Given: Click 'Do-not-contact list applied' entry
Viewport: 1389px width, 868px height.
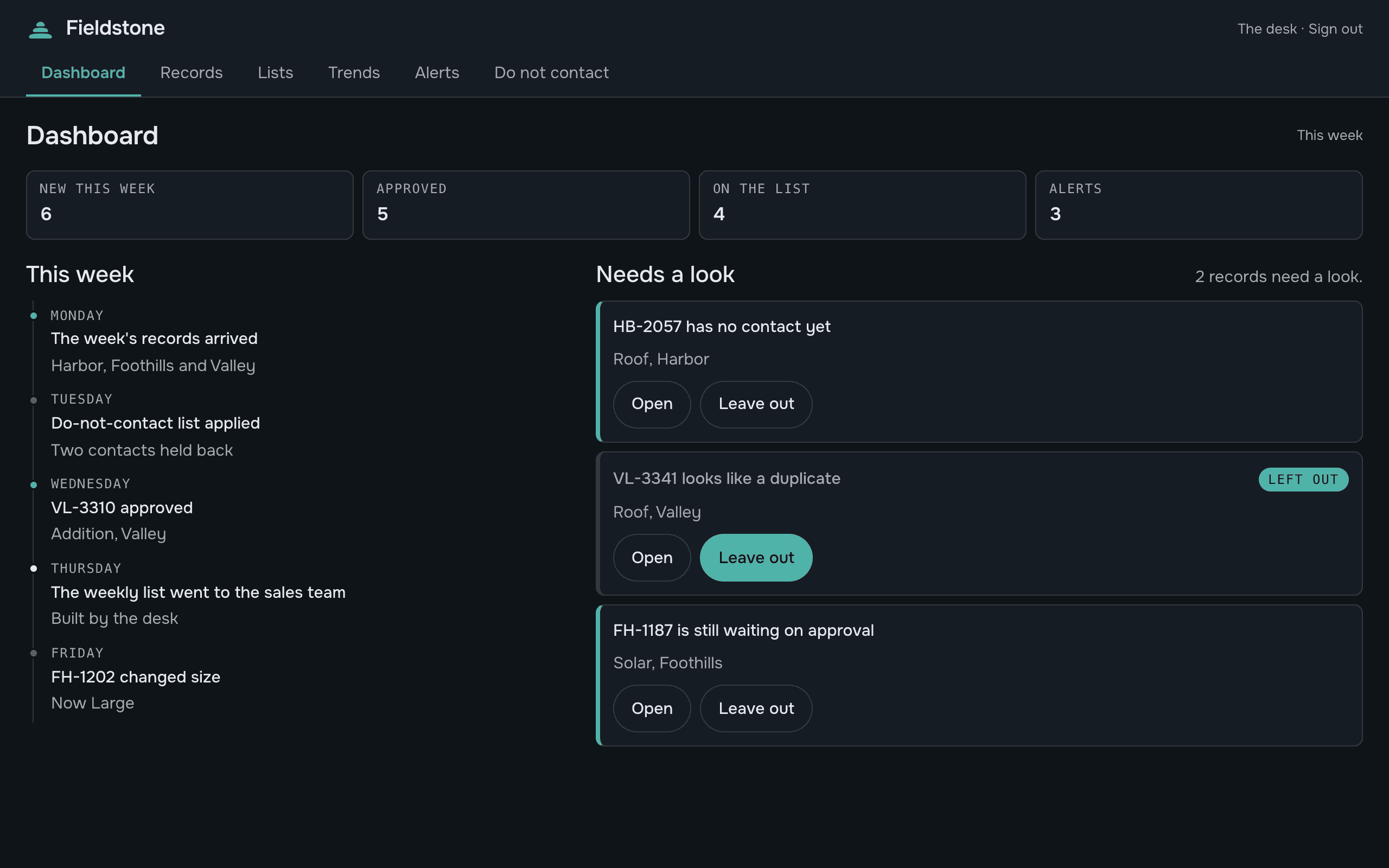Looking at the screenshot, I should click(x=155, y=423).
